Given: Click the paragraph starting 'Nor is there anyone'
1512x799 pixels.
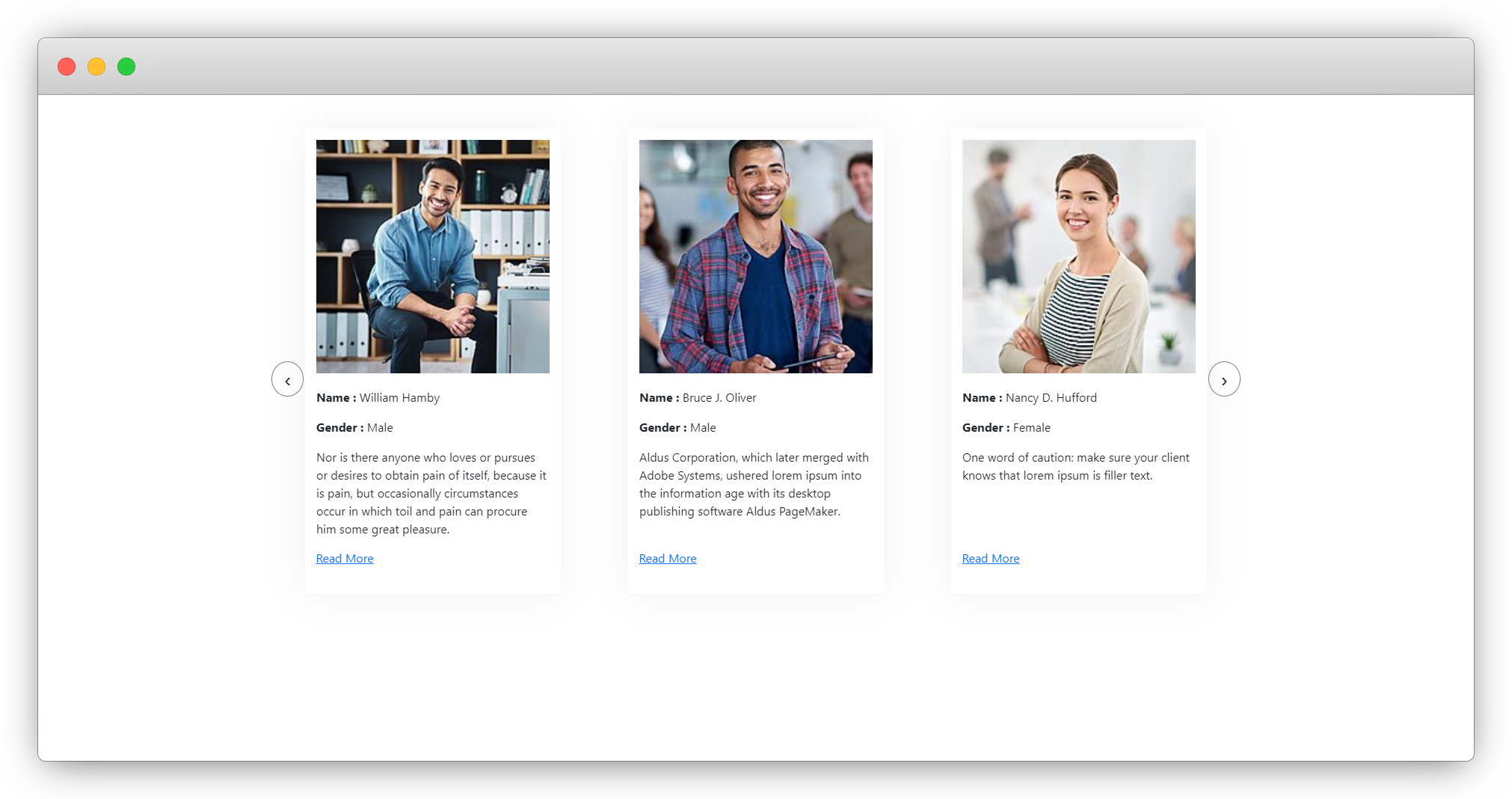Looking at the screenshot, I should pyautogui.click(x=431, y=493).
